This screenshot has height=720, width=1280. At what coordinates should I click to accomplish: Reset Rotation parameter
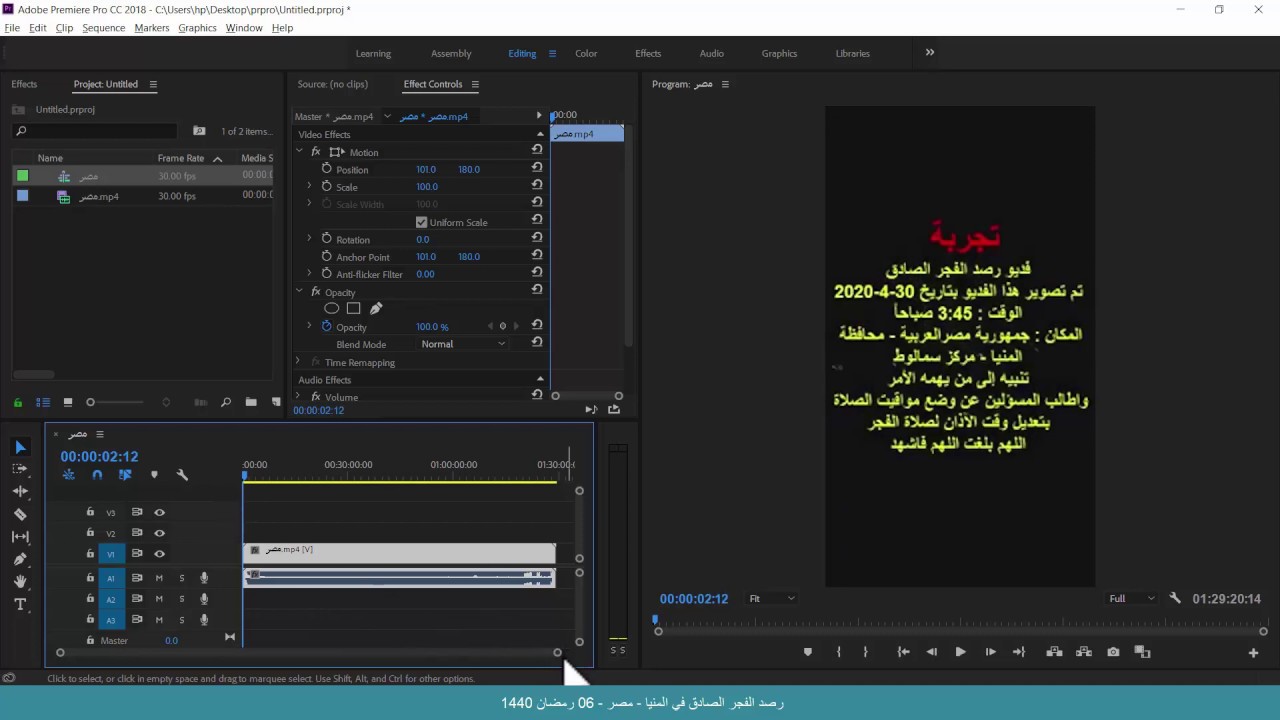[537, 239]
